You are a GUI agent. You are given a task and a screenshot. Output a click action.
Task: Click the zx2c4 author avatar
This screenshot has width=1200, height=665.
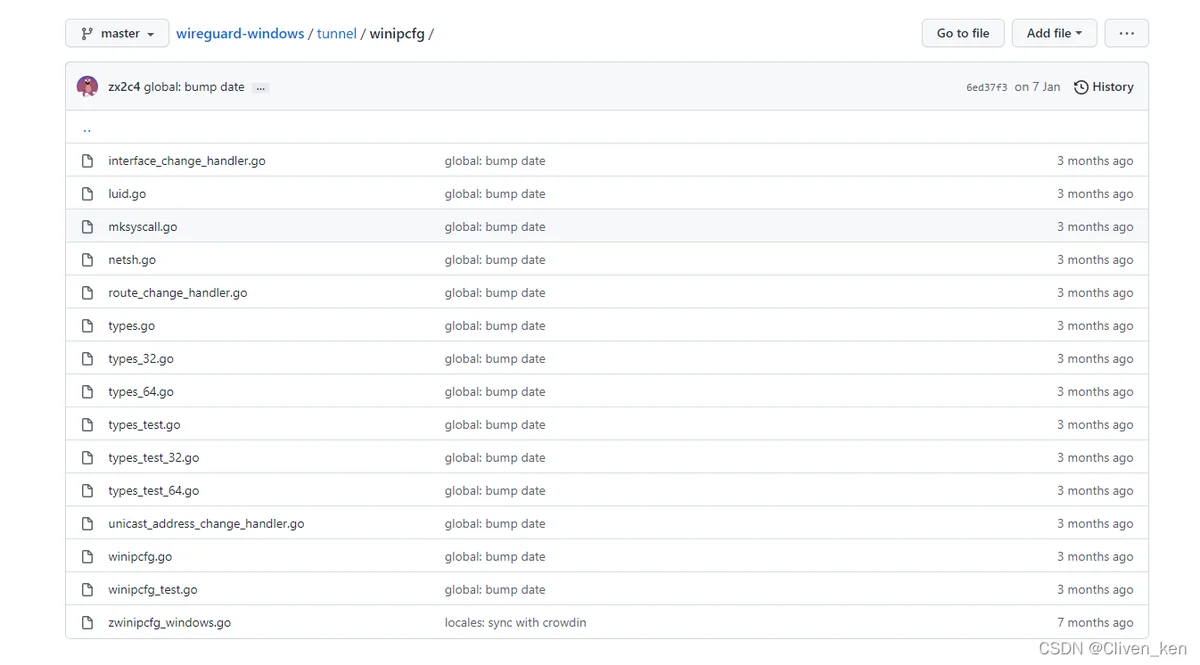[88, 87]
